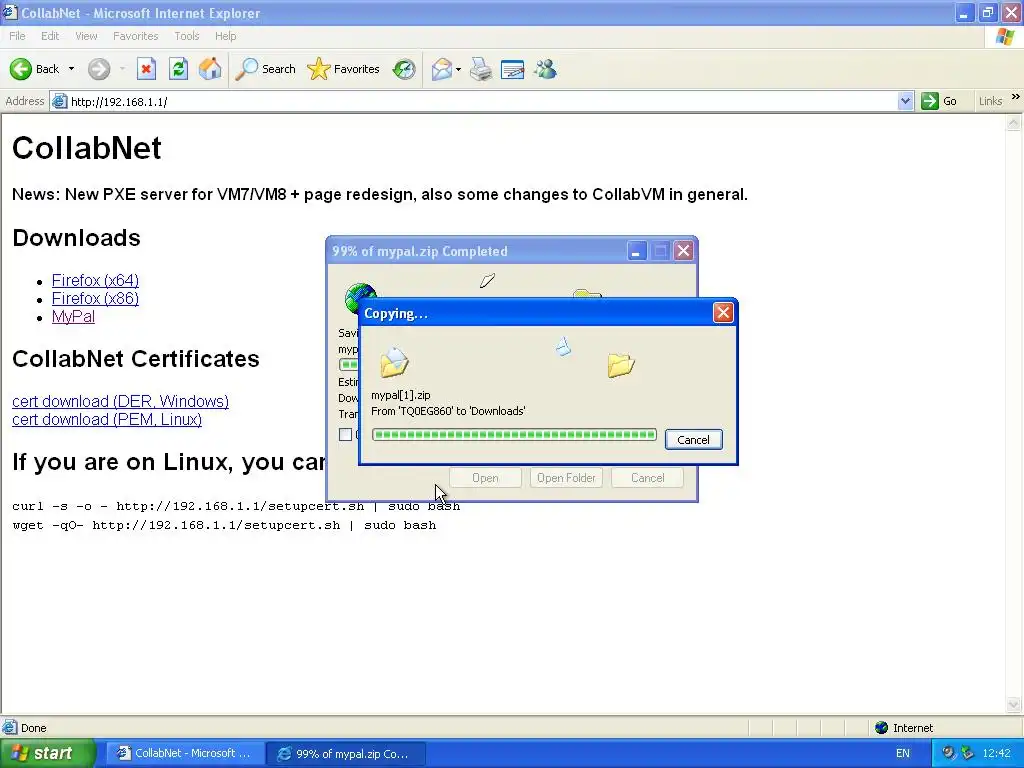Image resolution: width=1024 pixels, height=768 pixels.
Task: Click the Open button in download dialog
Action: 485,478
